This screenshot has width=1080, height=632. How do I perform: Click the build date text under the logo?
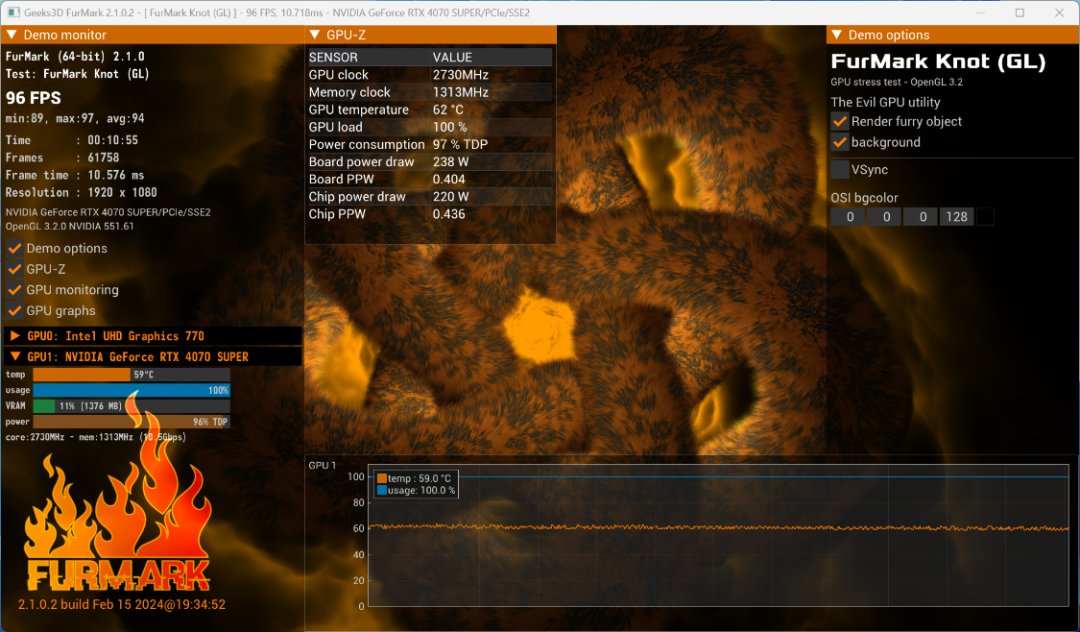pyautogui.click(x=122, y=604)
